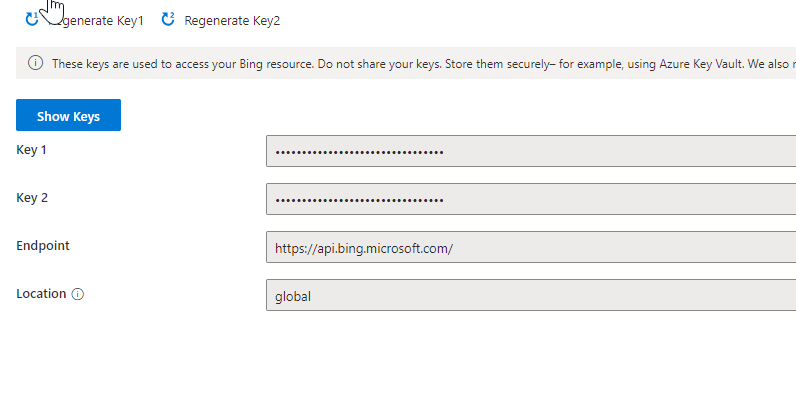Image resolution: width=796 pixels, height=417 pixels.
Task: Click the 'global' location value text
Action: click(x=294, y=295)
